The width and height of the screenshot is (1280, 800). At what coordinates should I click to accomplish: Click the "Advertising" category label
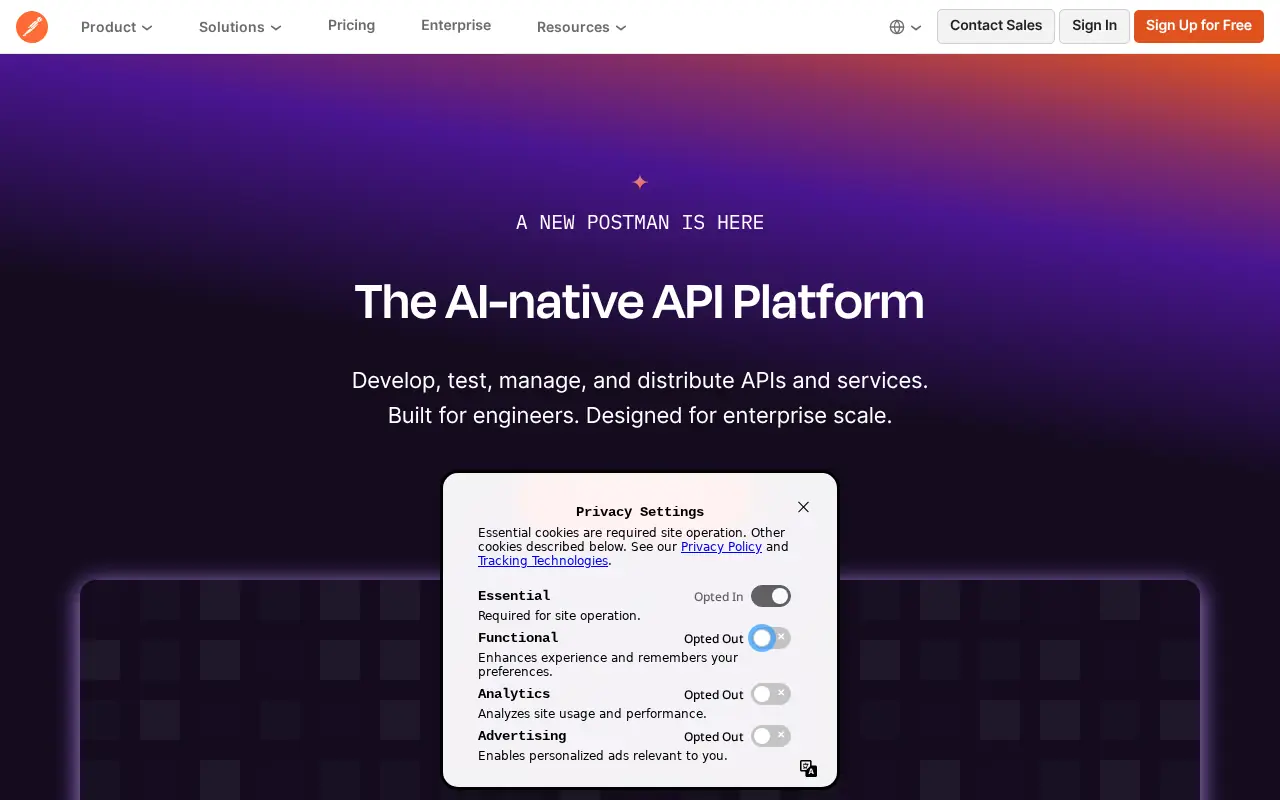click(x=522, y=736)
